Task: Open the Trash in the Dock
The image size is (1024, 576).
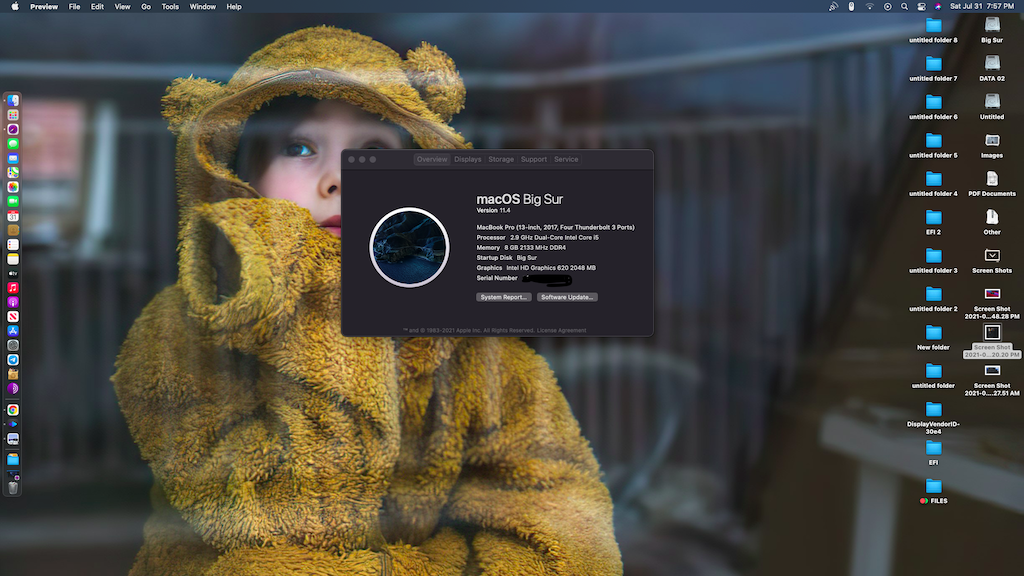Action: [x=13, y=487]
